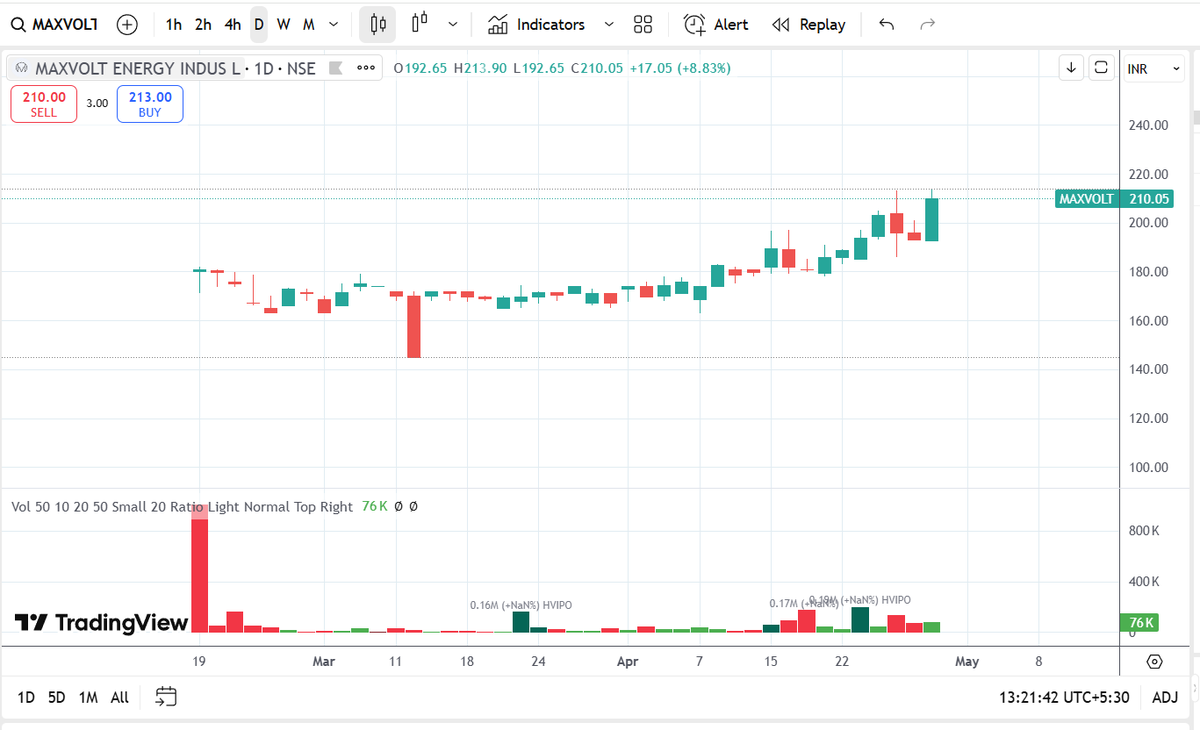Click 0.16M HVIPO volume label
Image resolution: width=1200 pixels, height=730 pixels.
521,605
